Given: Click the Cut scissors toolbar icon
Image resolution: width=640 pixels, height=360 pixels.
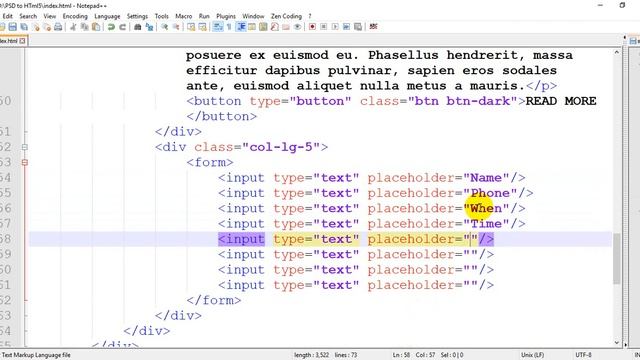Looking at the screenshot, I should [x=73, y=27].
